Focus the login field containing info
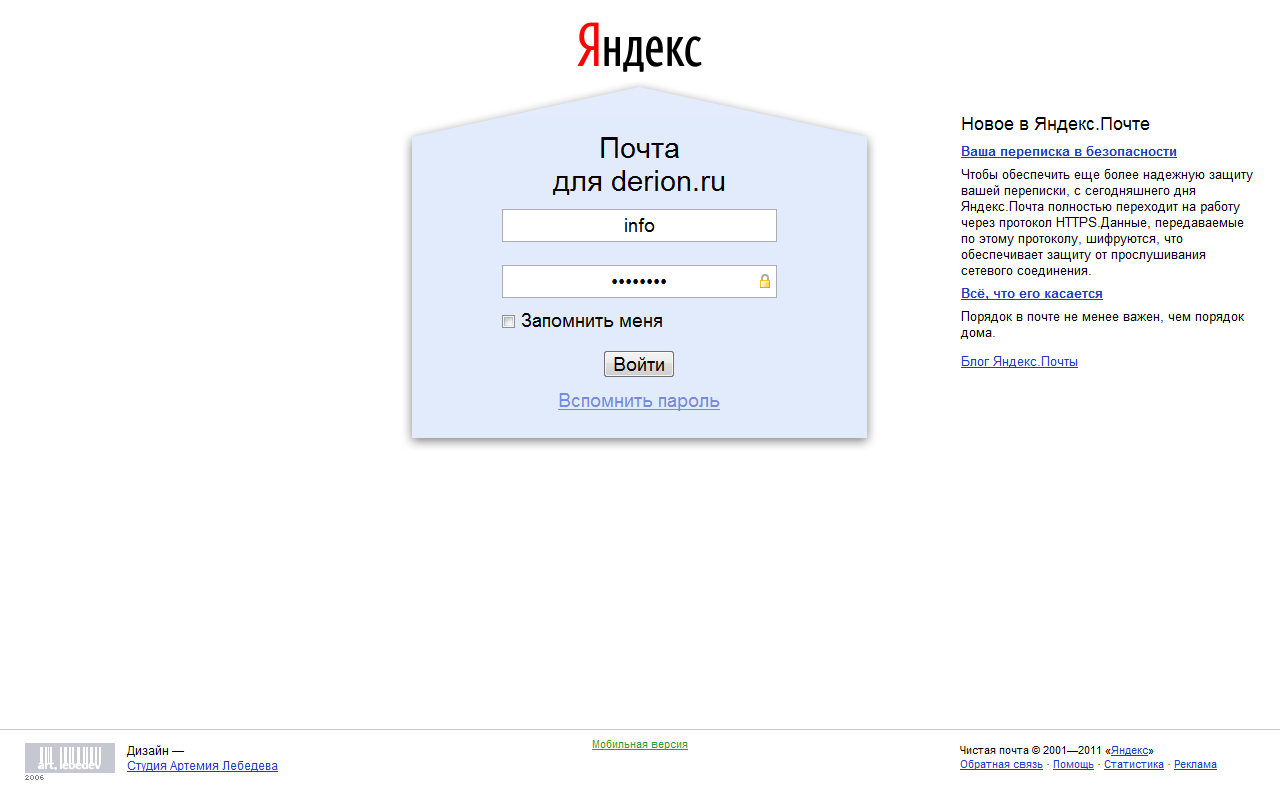 pos(639,225)
